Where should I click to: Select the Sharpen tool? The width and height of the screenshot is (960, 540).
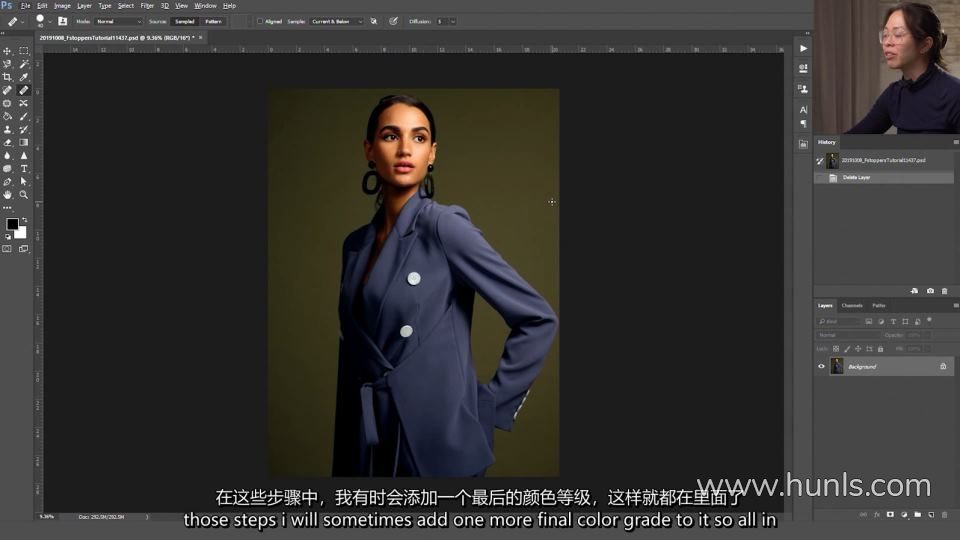tap(23, 156)
